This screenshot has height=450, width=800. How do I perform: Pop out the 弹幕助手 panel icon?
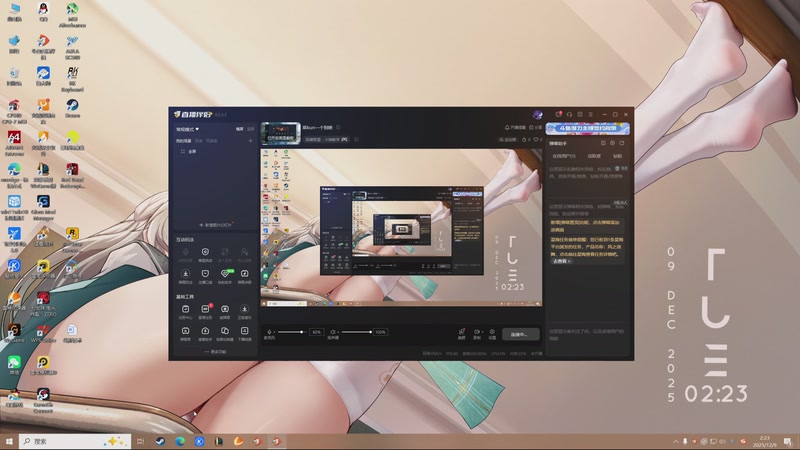tap(603, 143)
